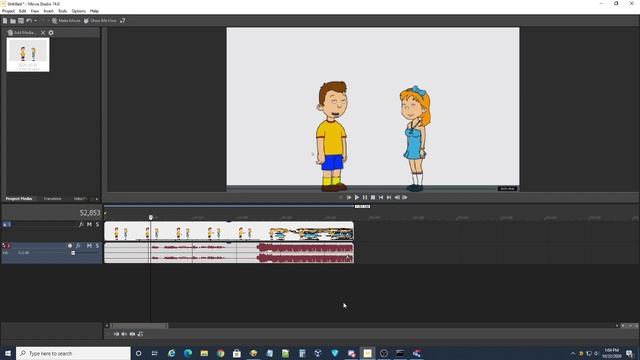Image resolution: width=640 pixels, height=360 pixels.
Task: Open File Explorer from the taskbar
Action: click(204, 353)
